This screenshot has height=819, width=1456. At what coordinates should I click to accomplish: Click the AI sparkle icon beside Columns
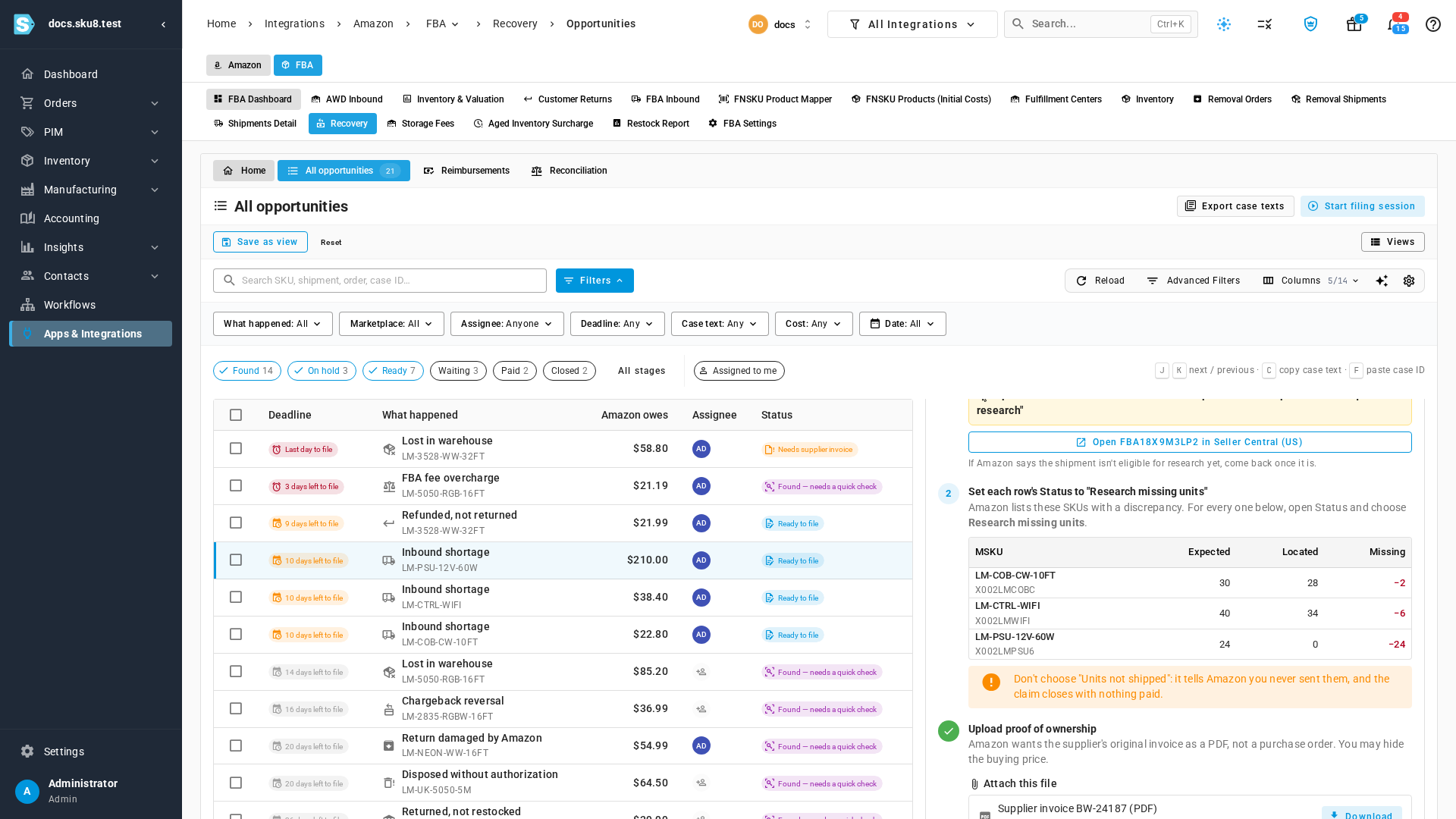click(x=1382, y=281)
